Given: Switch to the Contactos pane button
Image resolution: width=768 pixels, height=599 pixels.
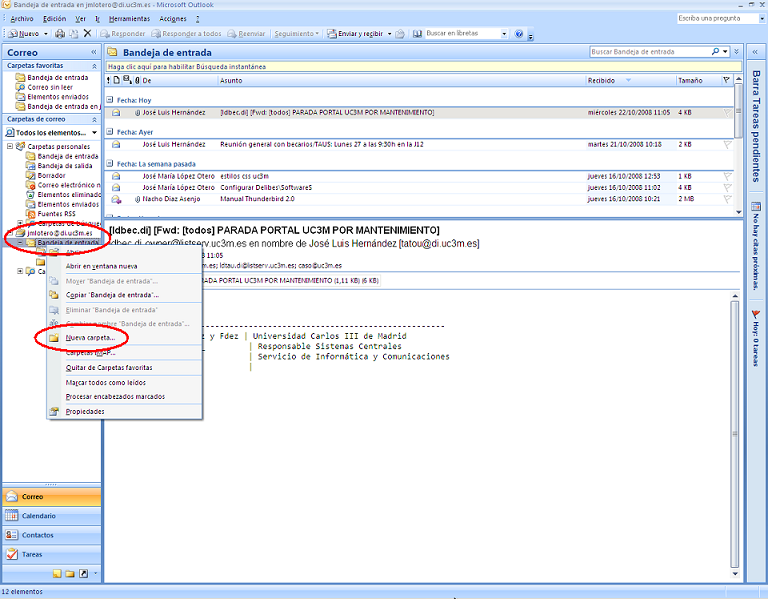Looking at the screenshot, I should (x=51, y=535).
